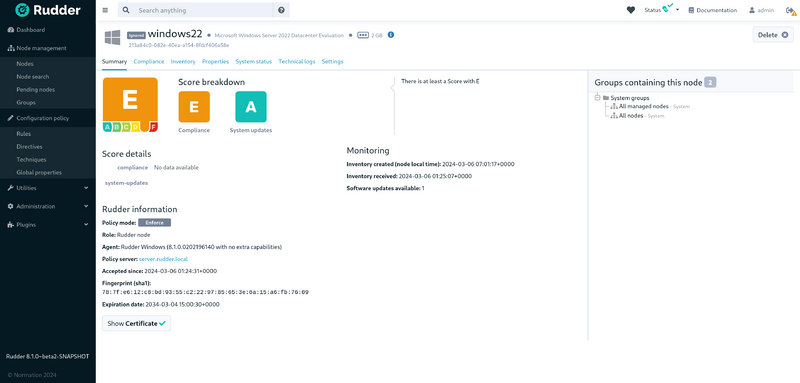Click the Administration gear icon
Screen dimensions: 800x383
[x=11, y=206]
